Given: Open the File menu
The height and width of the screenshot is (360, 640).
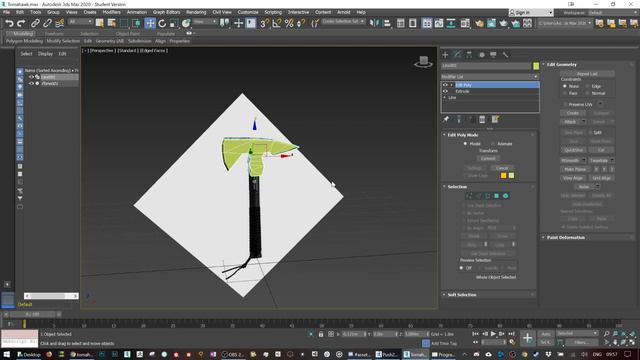Looking at the screenshot, I should pos(7,12).
